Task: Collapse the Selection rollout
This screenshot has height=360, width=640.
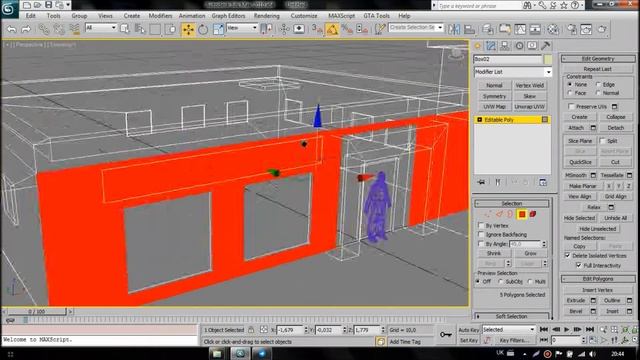Action: click(511, 203)
